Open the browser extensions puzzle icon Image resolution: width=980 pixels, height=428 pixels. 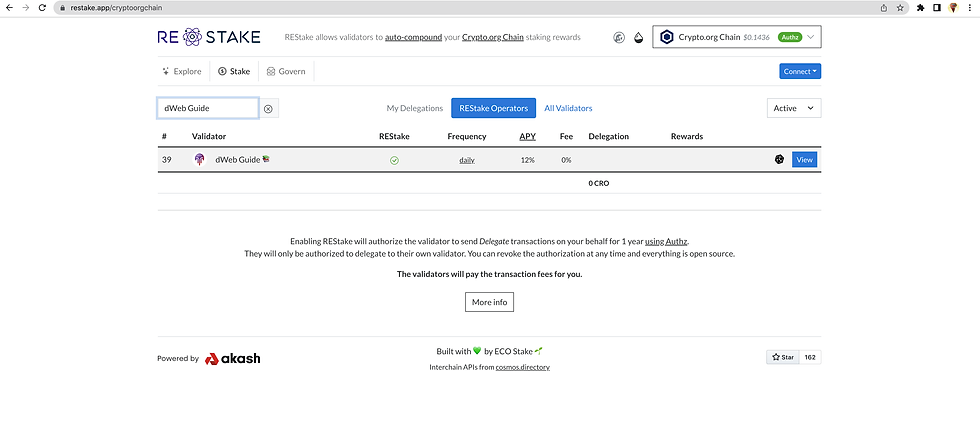pos(921,7)
